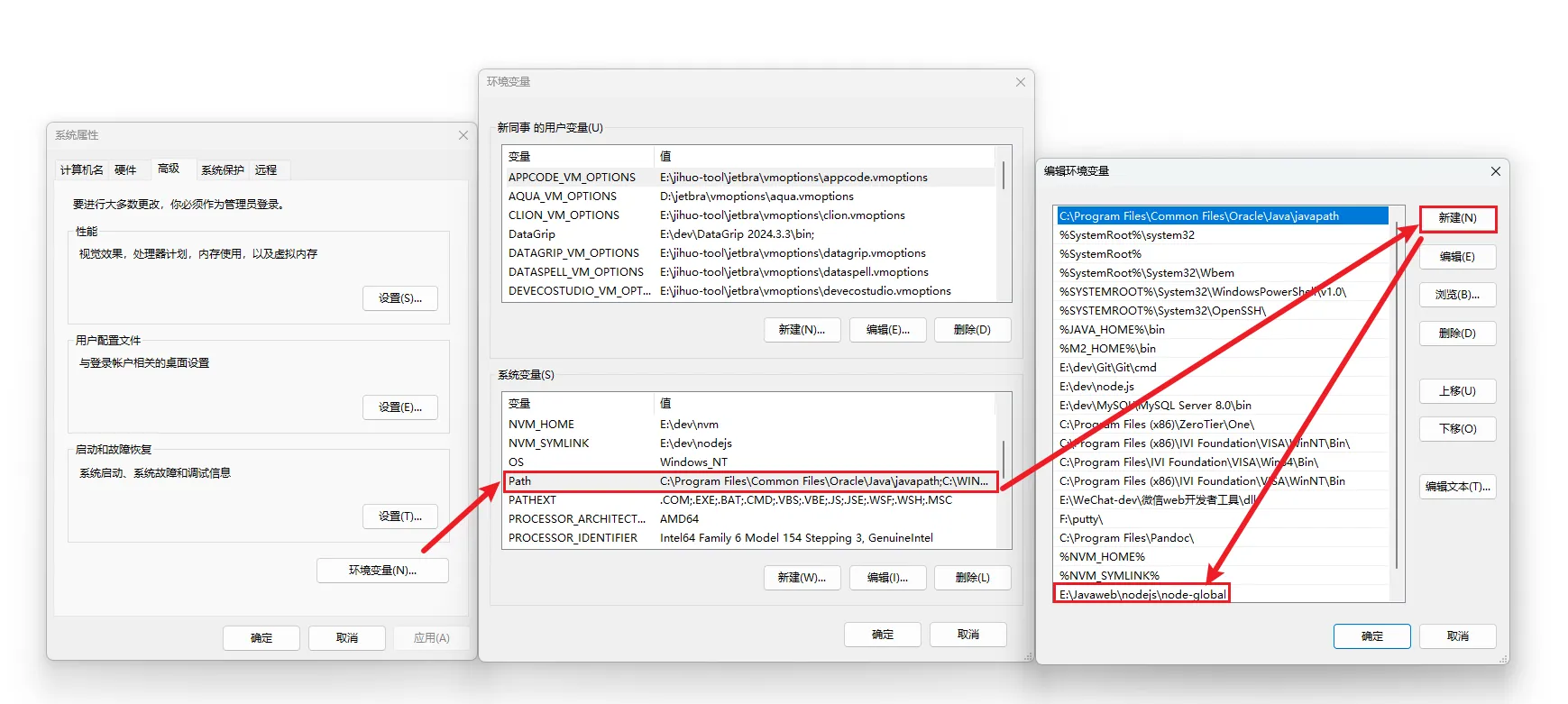Cancel the 环境变量 dialog
The height and width of the screenshot is (704, 1568).
(968, 635)
